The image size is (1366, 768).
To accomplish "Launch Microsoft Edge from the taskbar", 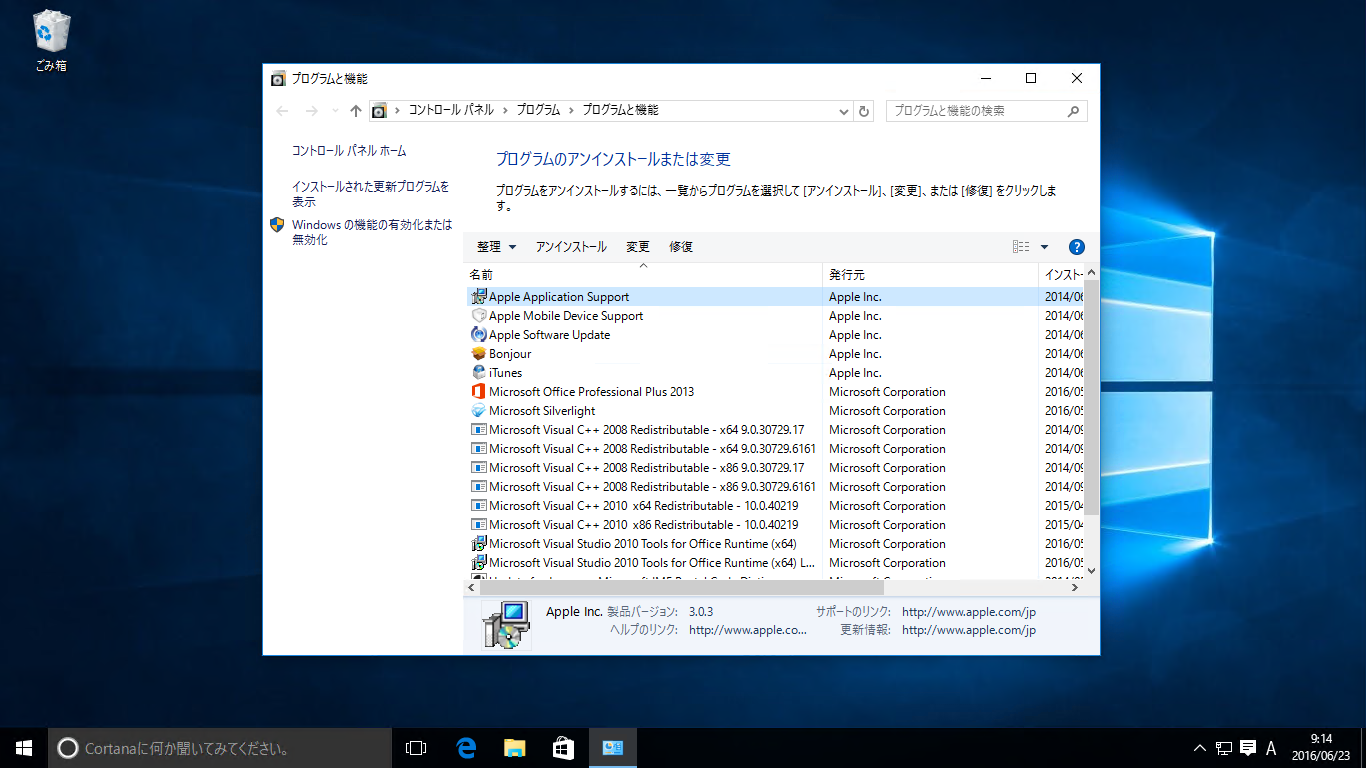I will (465, 747).
